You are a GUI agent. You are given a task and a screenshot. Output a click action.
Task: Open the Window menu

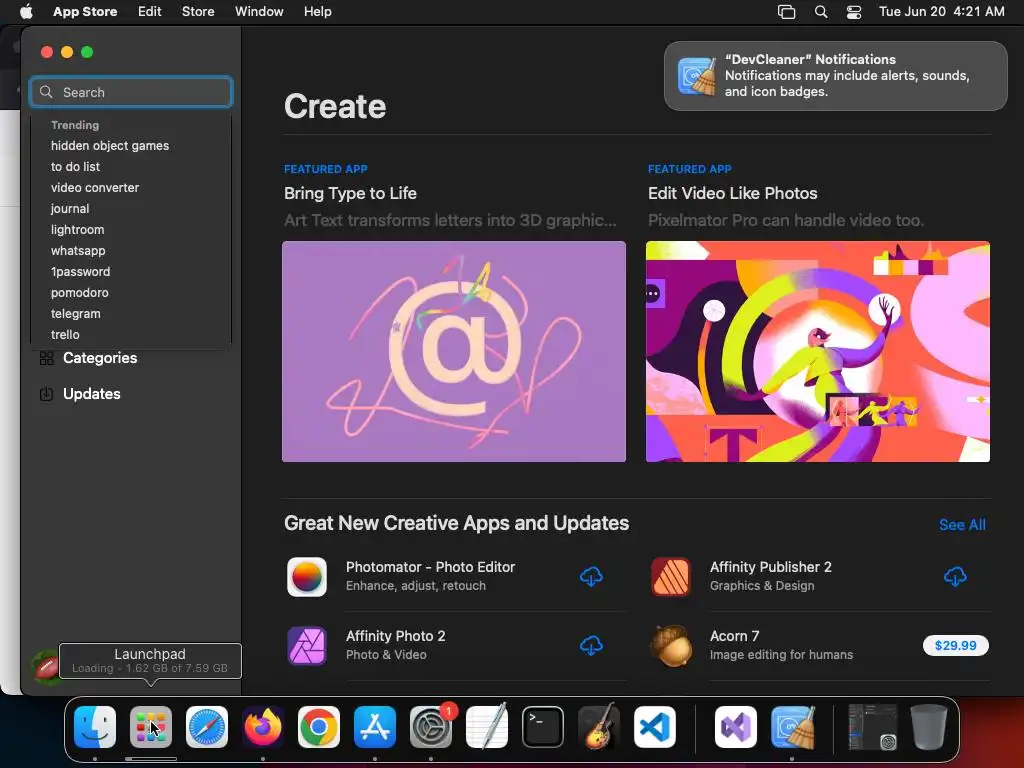[x=259, y=12]
